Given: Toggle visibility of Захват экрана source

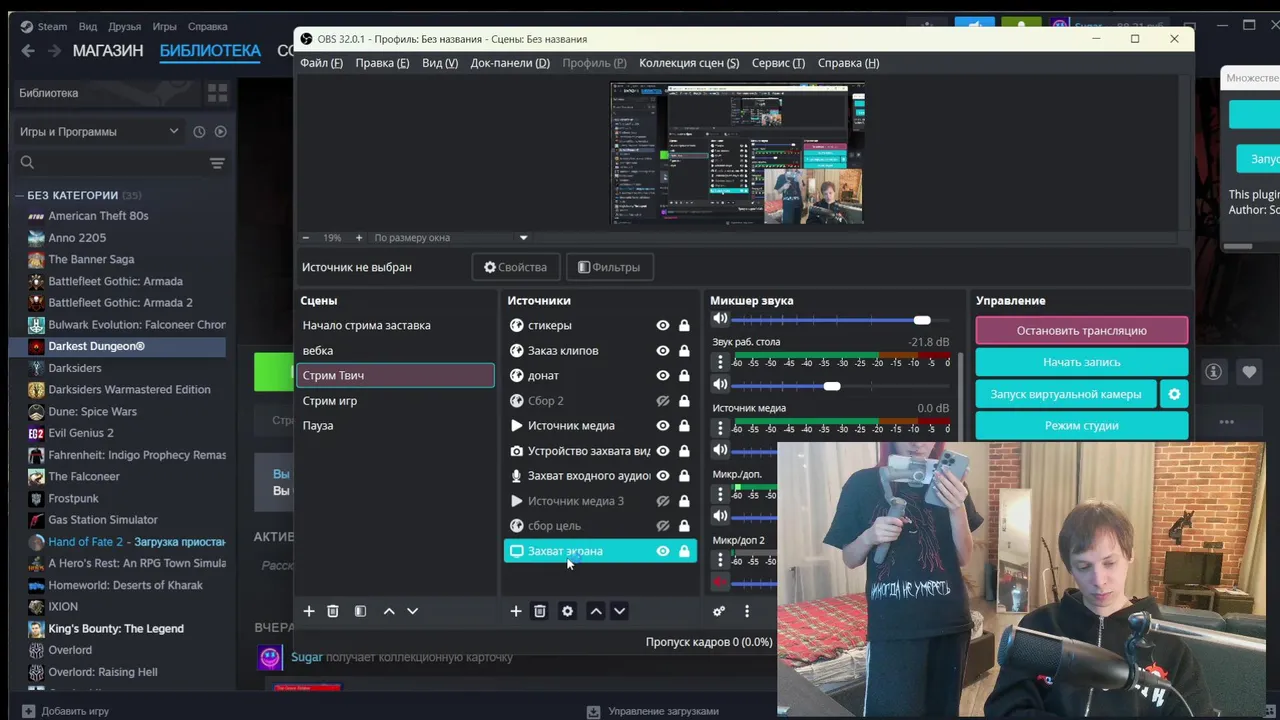Looking at the screenshot, I should coord(662,551).
